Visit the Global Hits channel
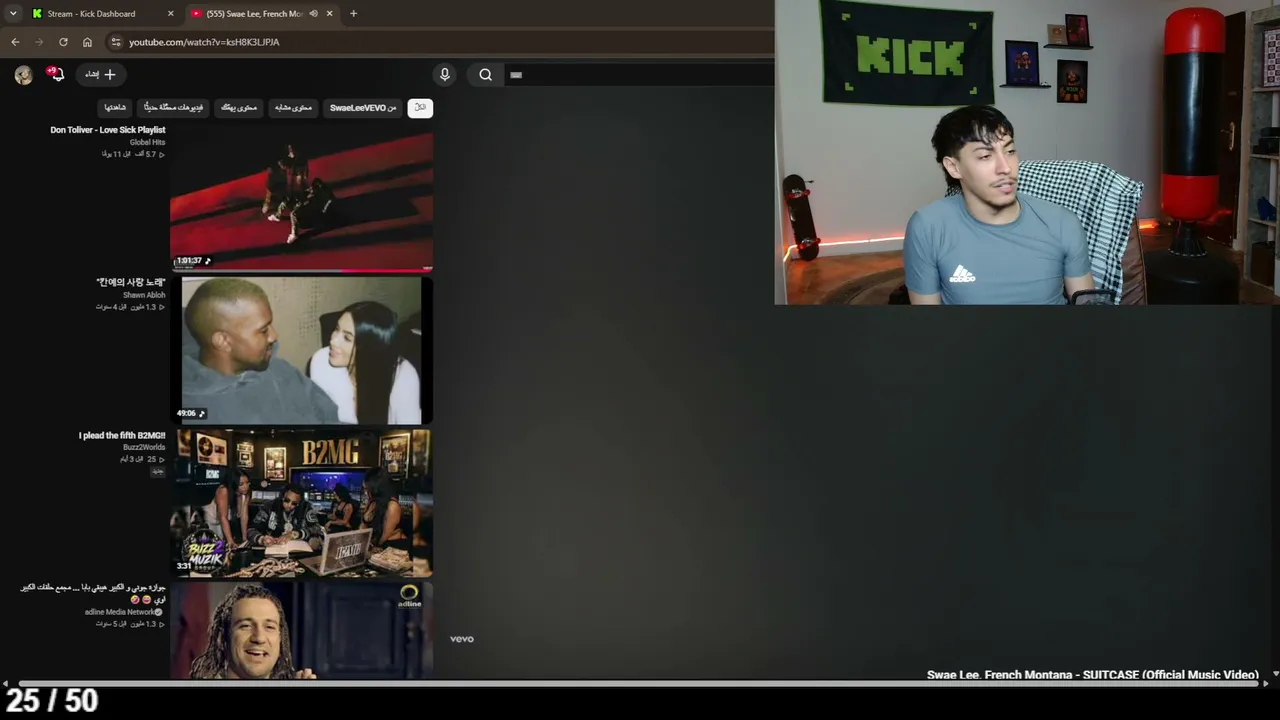 pos(147,142)
